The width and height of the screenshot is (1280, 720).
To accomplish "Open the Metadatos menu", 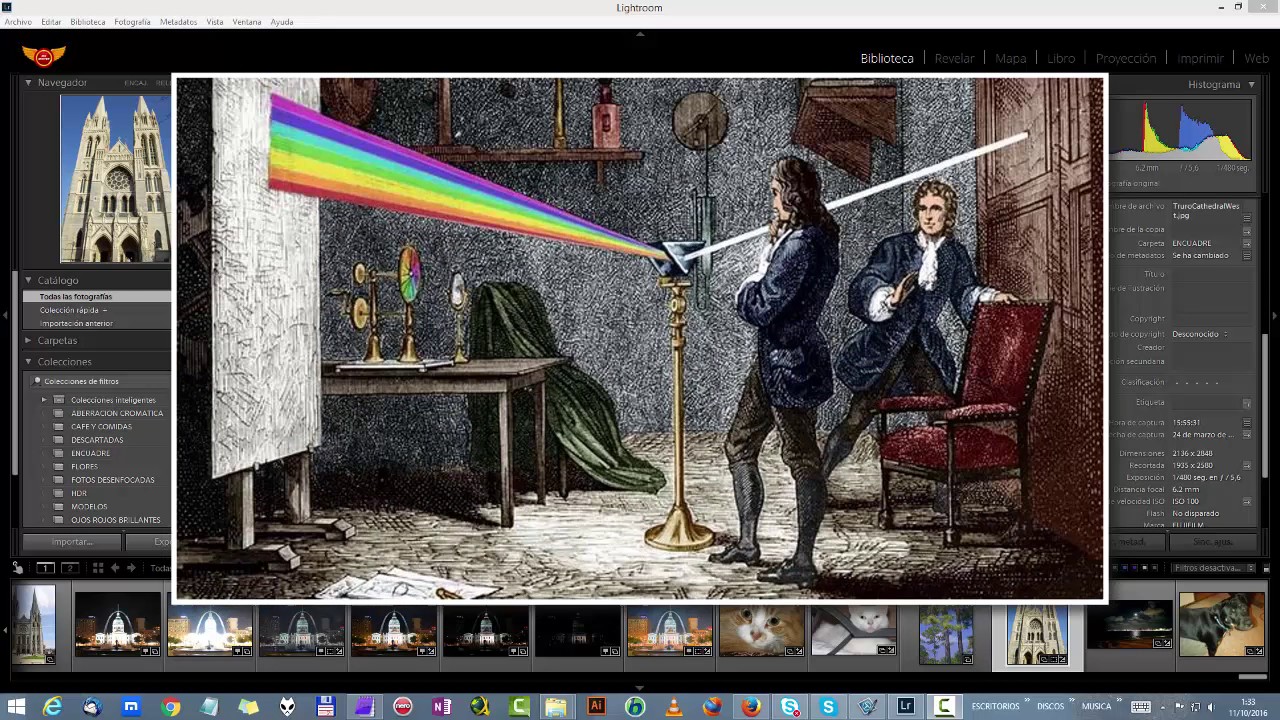I will pyautogui.click(x=178, y=22).
